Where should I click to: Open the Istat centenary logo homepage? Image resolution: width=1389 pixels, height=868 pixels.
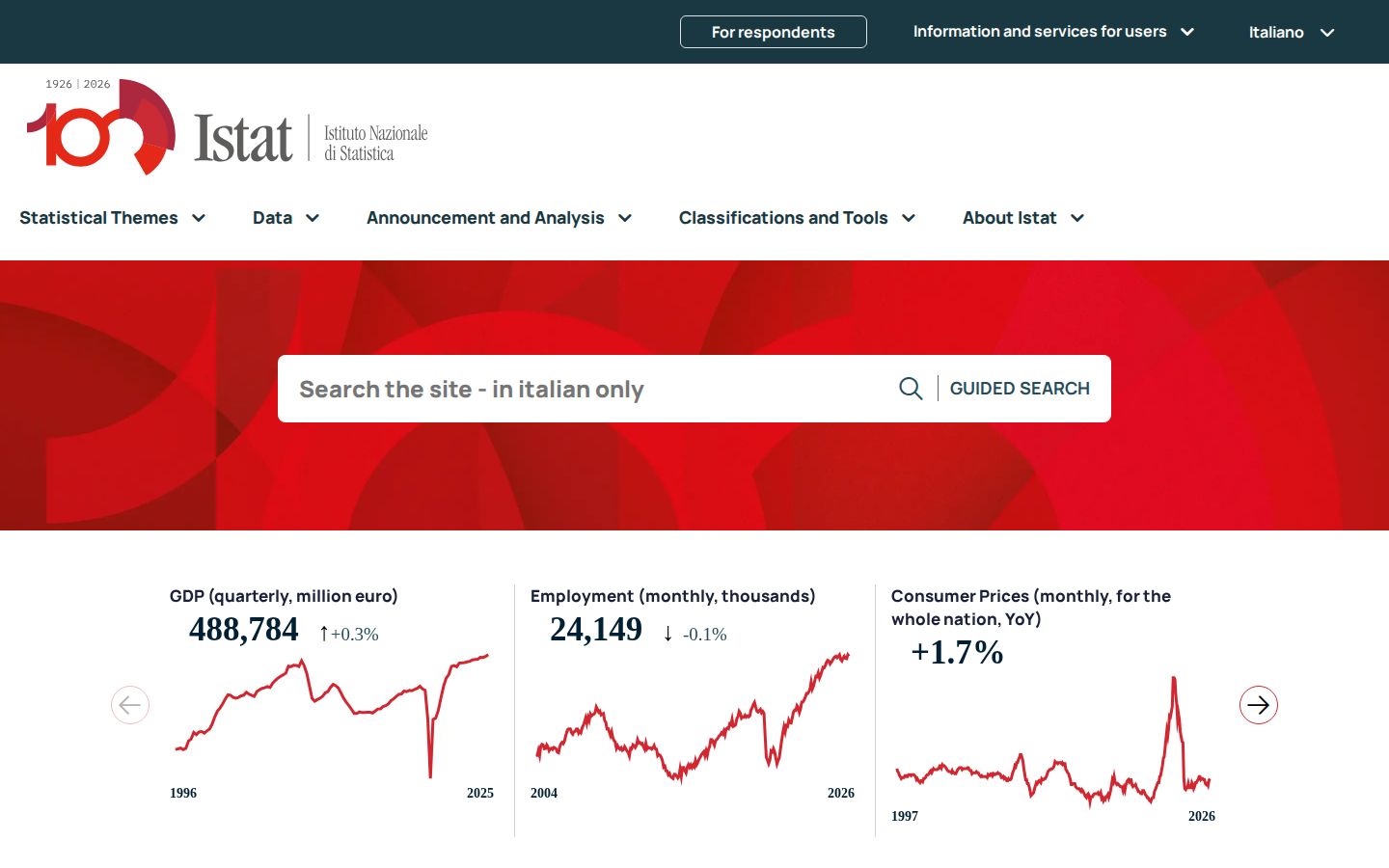coord(228,127)
